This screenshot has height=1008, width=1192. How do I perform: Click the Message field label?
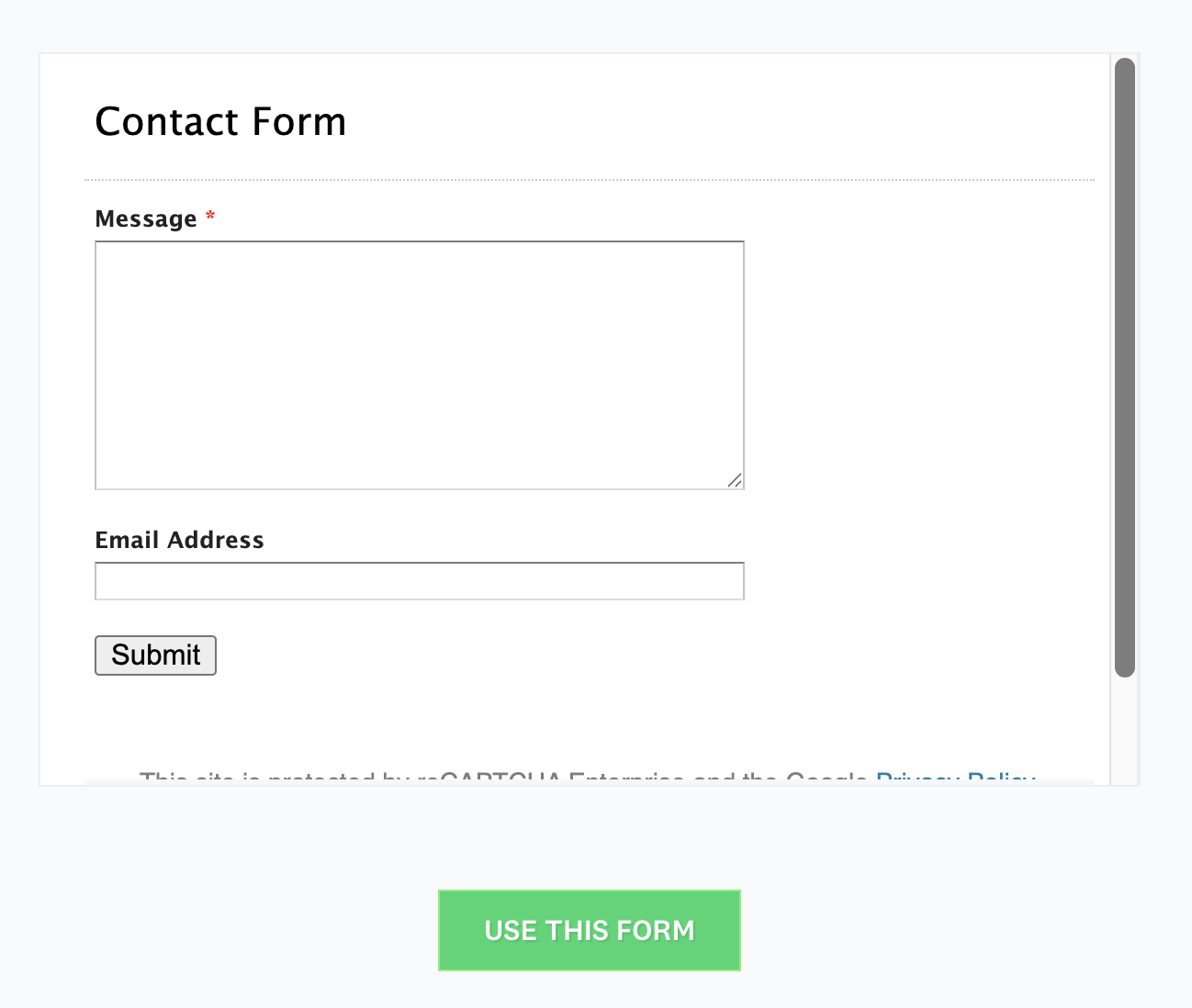tap(146, 218)
